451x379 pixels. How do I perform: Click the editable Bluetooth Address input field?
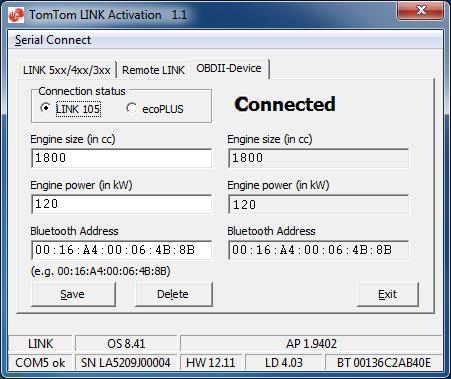click(122, 250)
